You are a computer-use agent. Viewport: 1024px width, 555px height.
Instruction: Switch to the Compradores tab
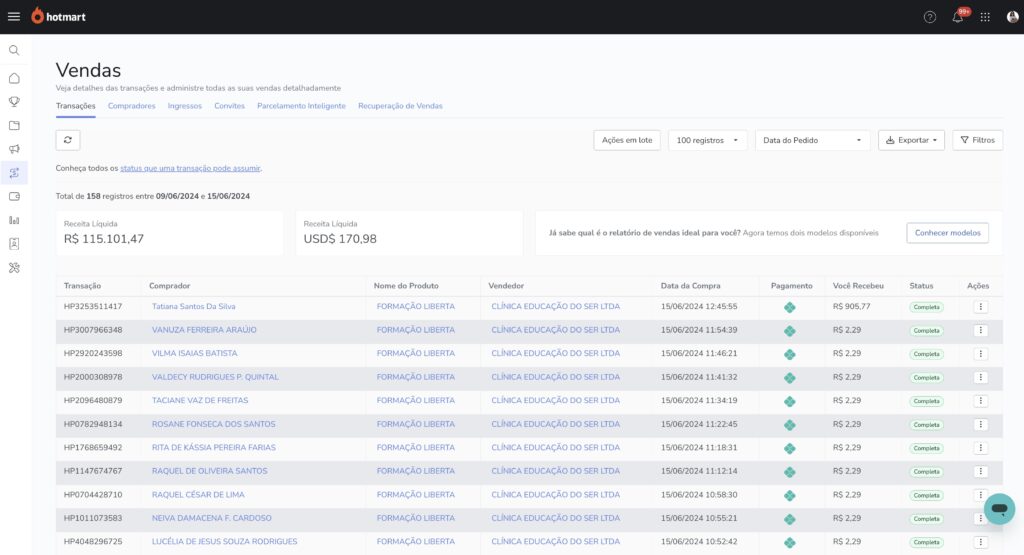[131, 106]
